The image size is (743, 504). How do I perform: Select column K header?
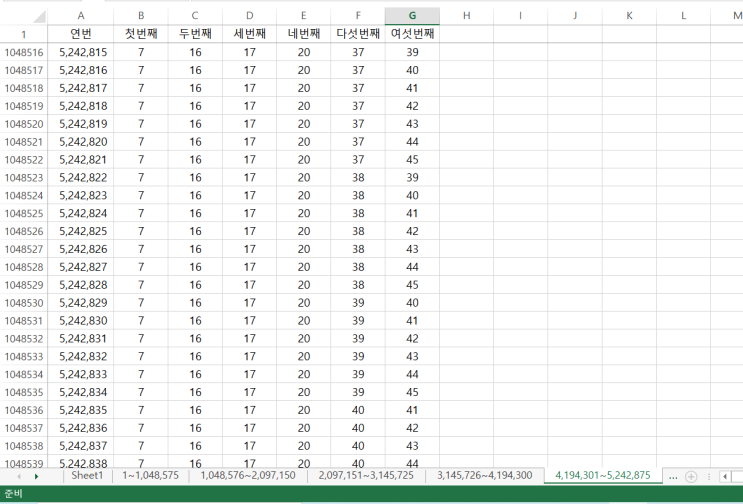pyautogui.click(x=629, y=16)
